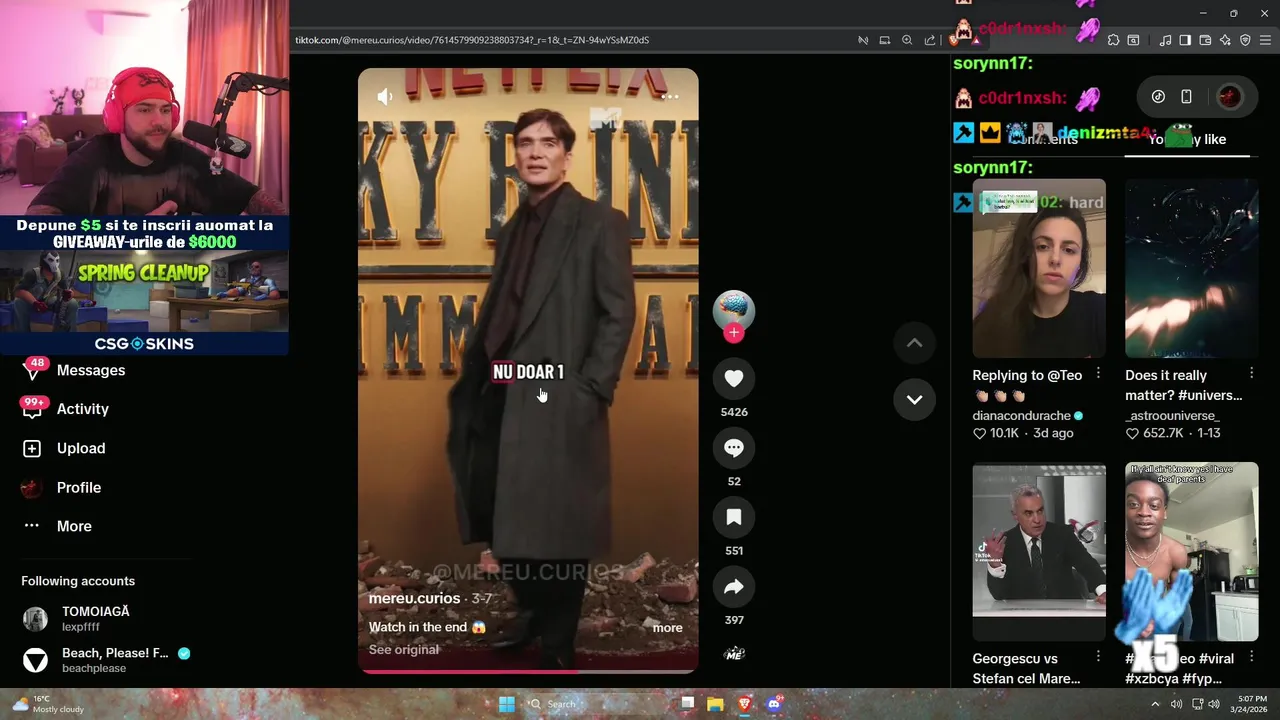Go to next video with down chevron
Screen dimensions: 1280x720
[914, 399]
